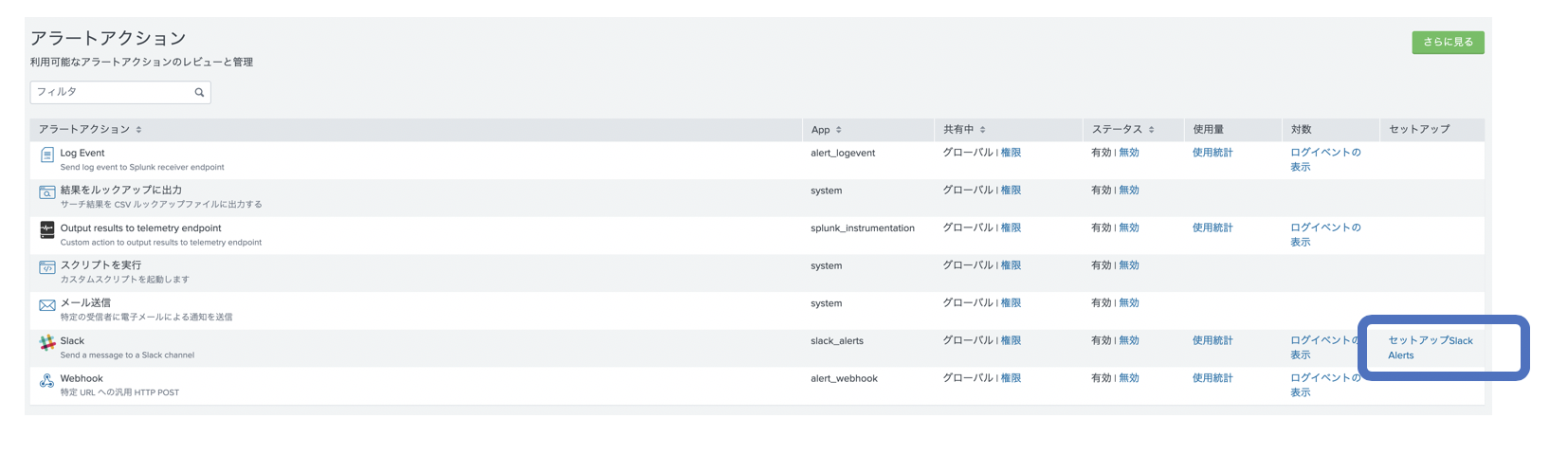Viewport: 1568px width, 455px height.
Task: Click the Log Event action icon
Action: tap(47, 155)
